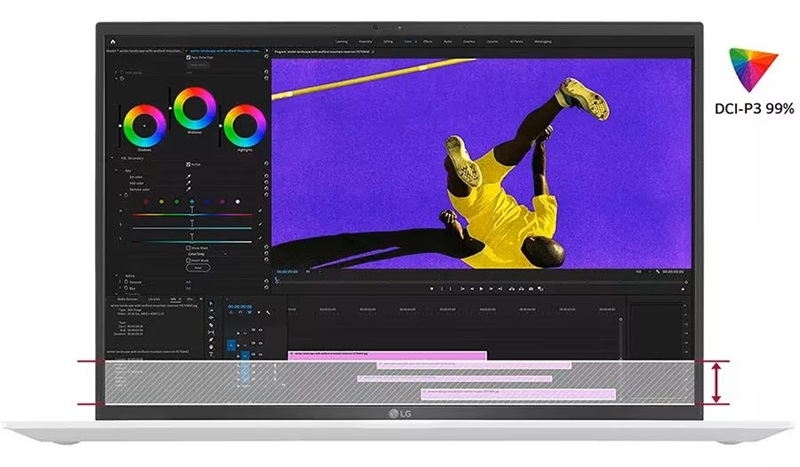Enable the Invert Mask checkbox
This screenshot has width=800, height=467.
click(x=188, y=260)
